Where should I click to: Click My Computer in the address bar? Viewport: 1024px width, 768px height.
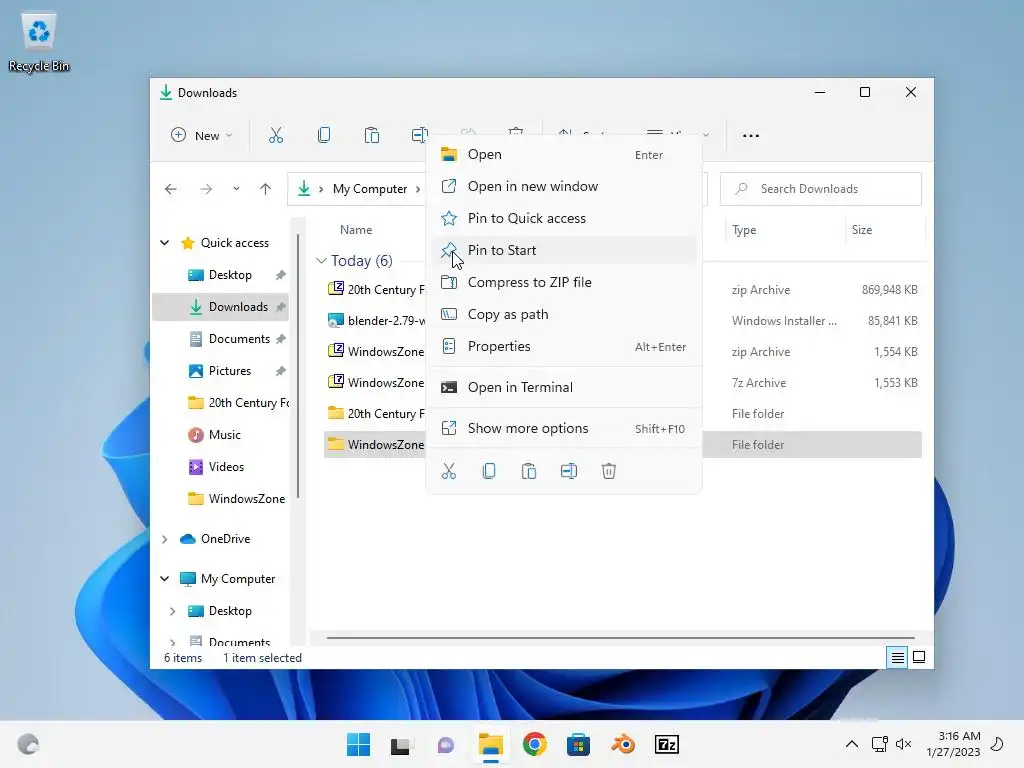tap(370, 189)
